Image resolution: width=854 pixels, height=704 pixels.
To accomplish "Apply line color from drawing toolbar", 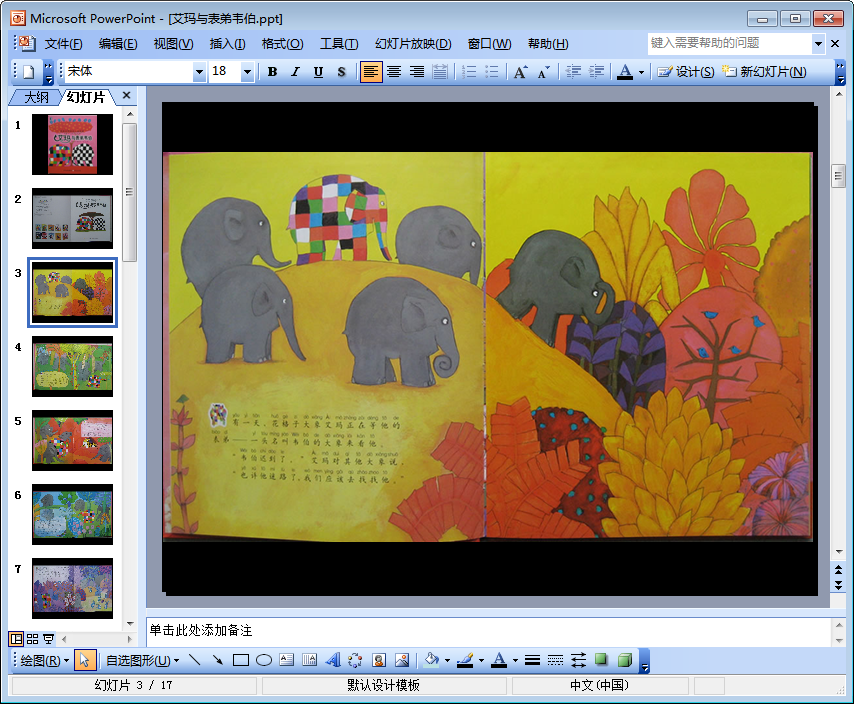I will (x=465, y=661).
